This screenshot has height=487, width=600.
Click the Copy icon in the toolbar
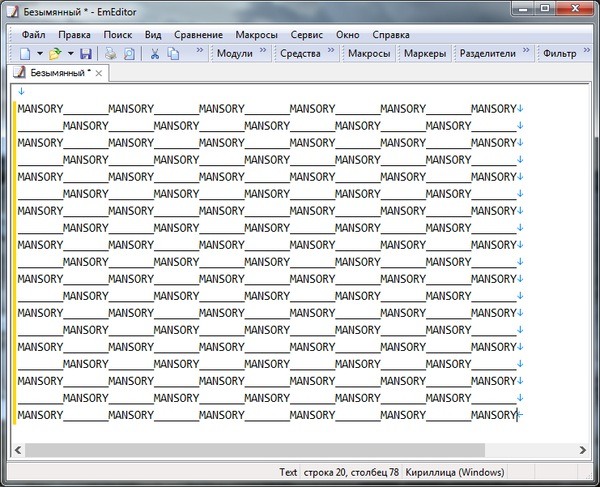click(174, 53)
